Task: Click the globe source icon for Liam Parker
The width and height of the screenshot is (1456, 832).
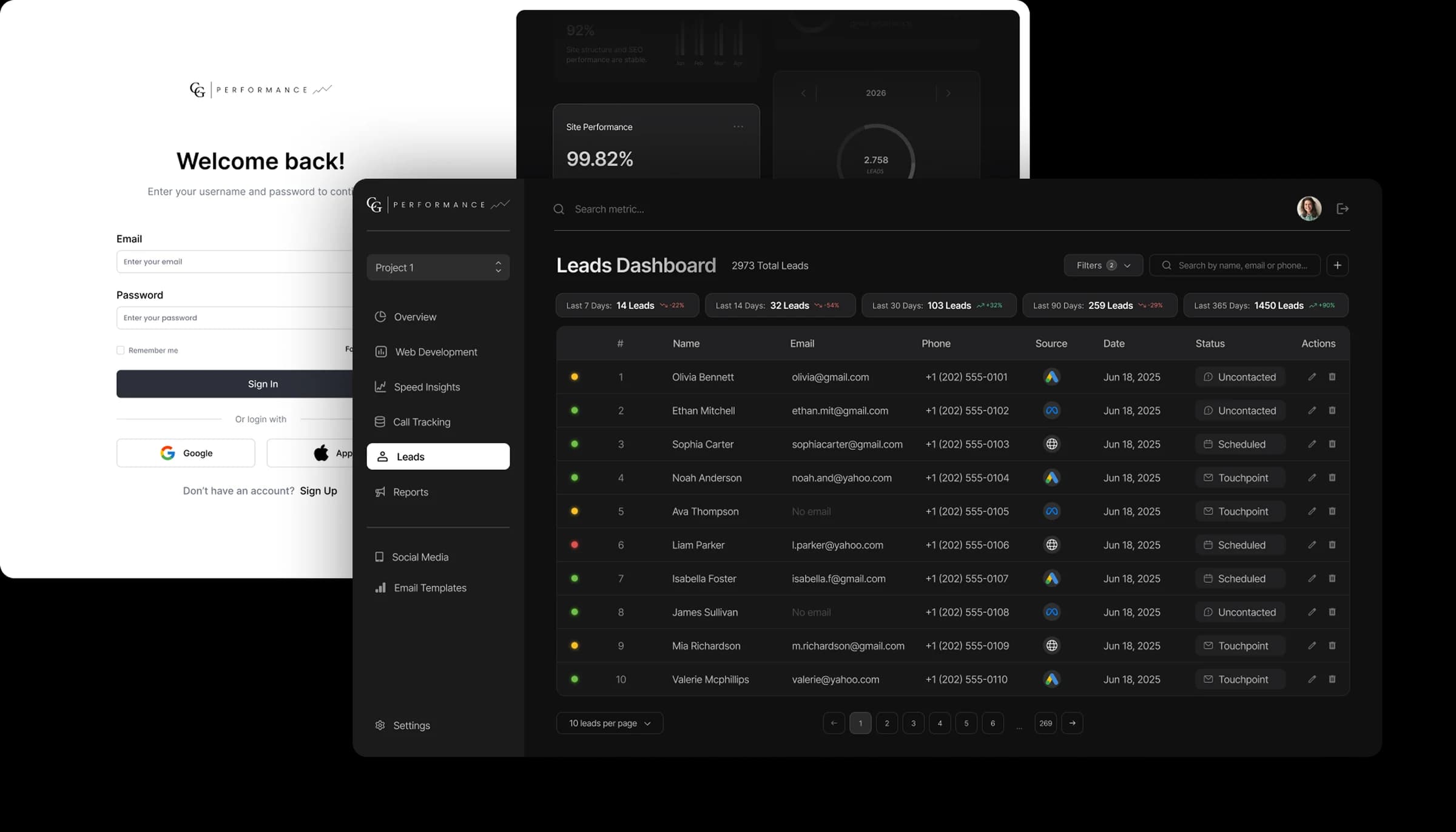Action: pyautogui.click(x=1051, y=545)
